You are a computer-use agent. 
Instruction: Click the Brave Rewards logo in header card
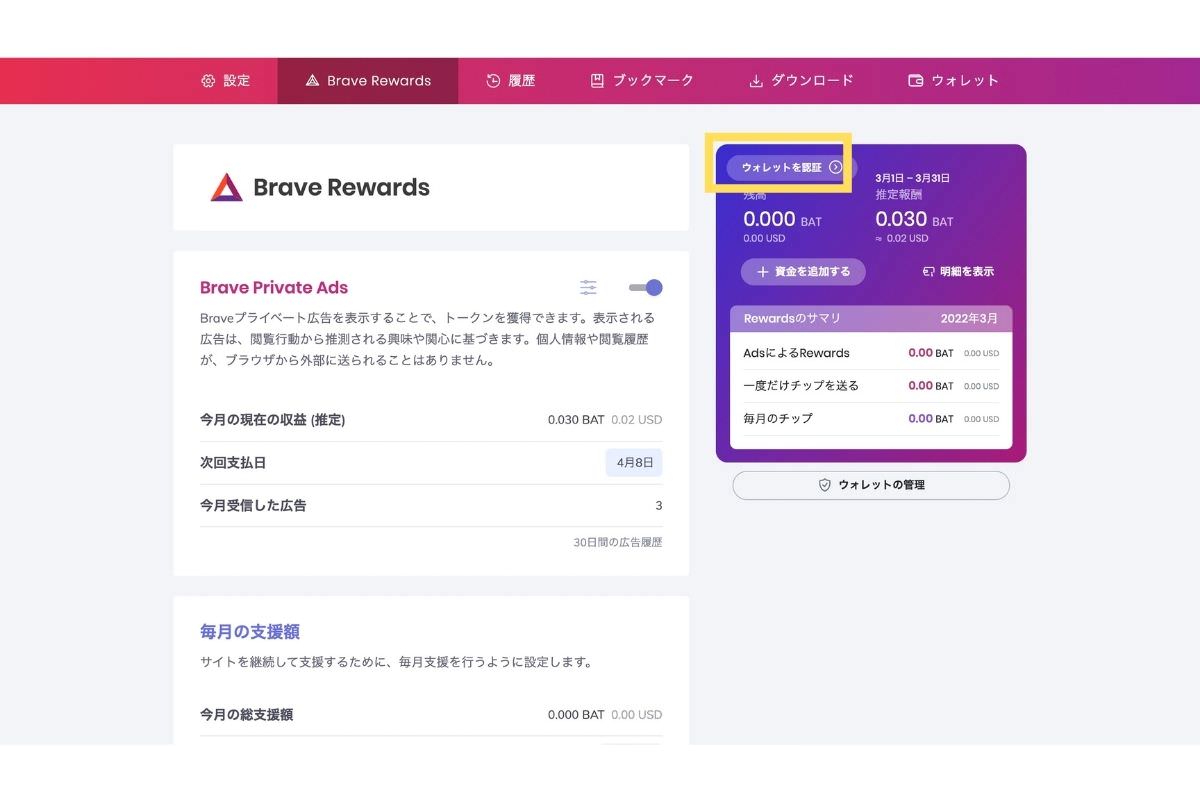(x=227, y=187)
